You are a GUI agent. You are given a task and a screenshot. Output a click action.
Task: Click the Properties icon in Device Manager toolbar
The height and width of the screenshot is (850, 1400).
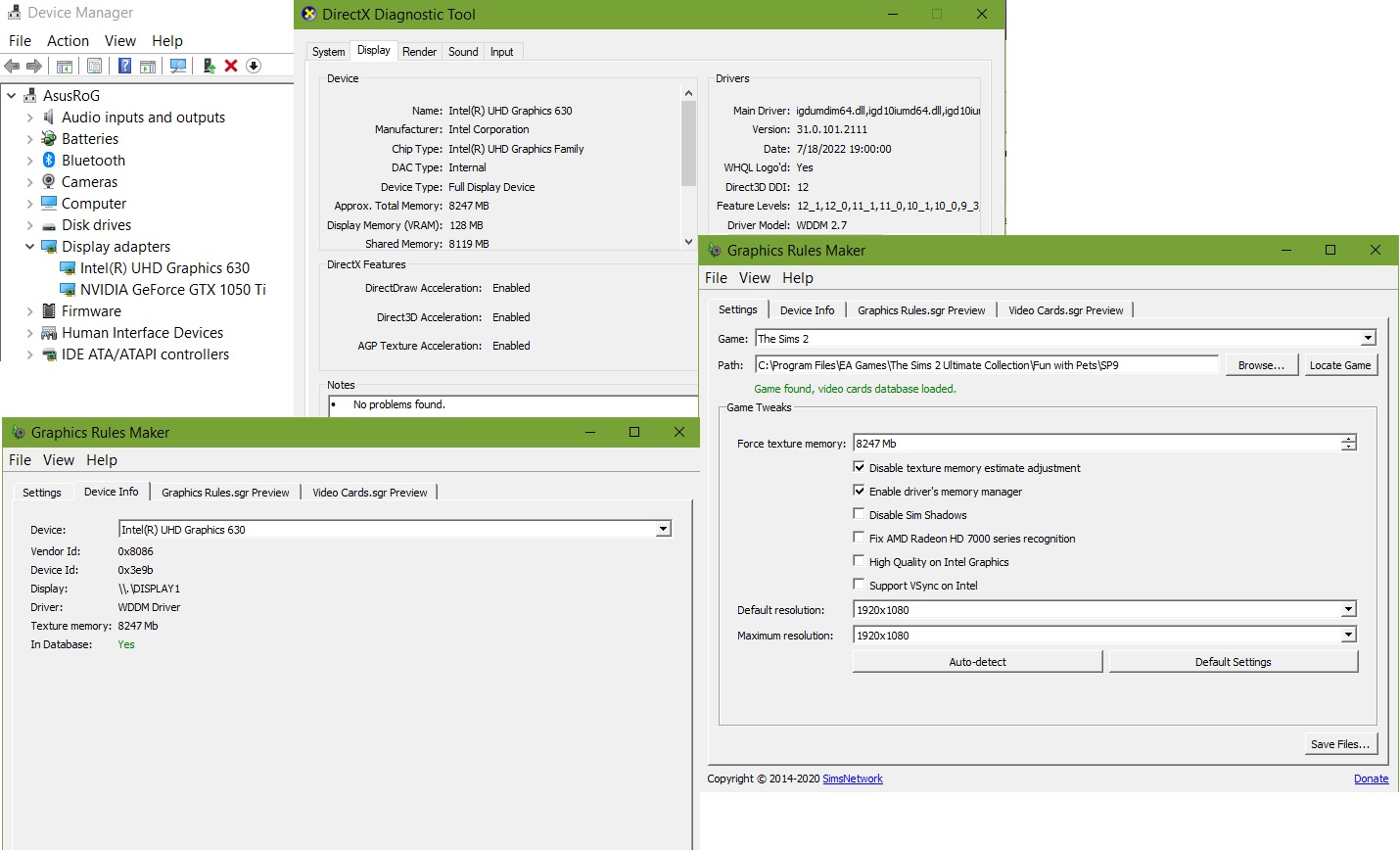pos(94,66)
